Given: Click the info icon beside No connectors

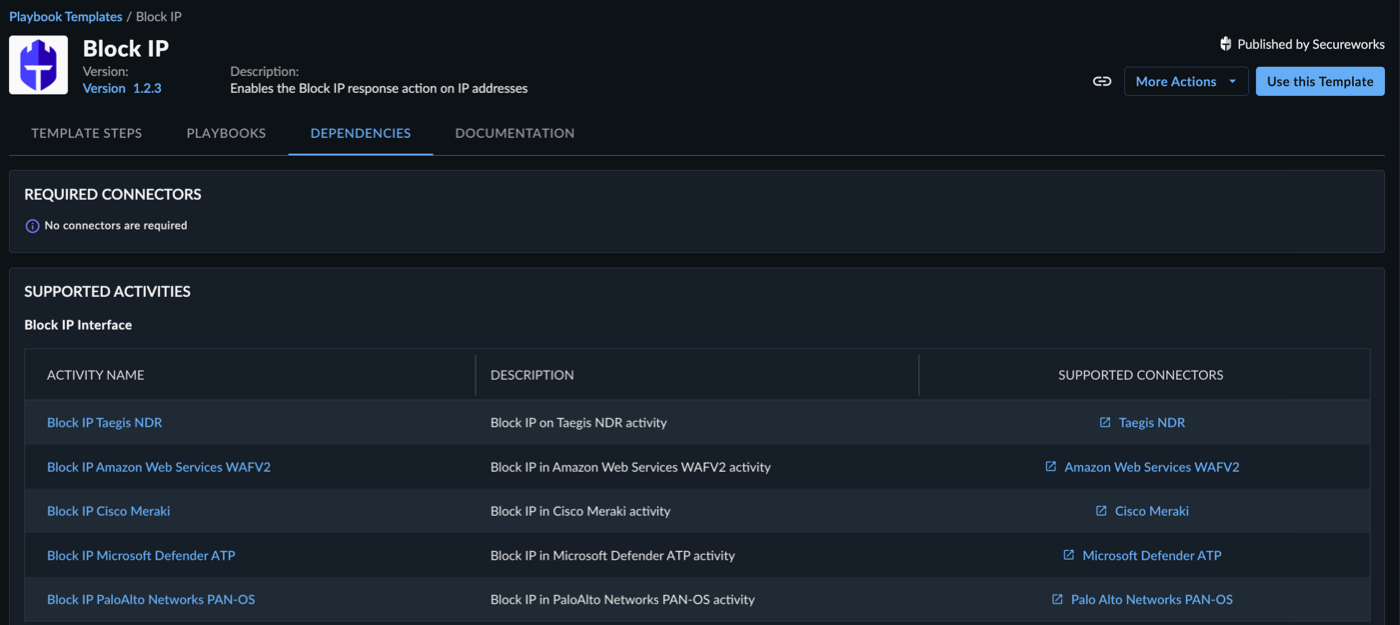Looking at the screenshot, I should pos(32,226).
